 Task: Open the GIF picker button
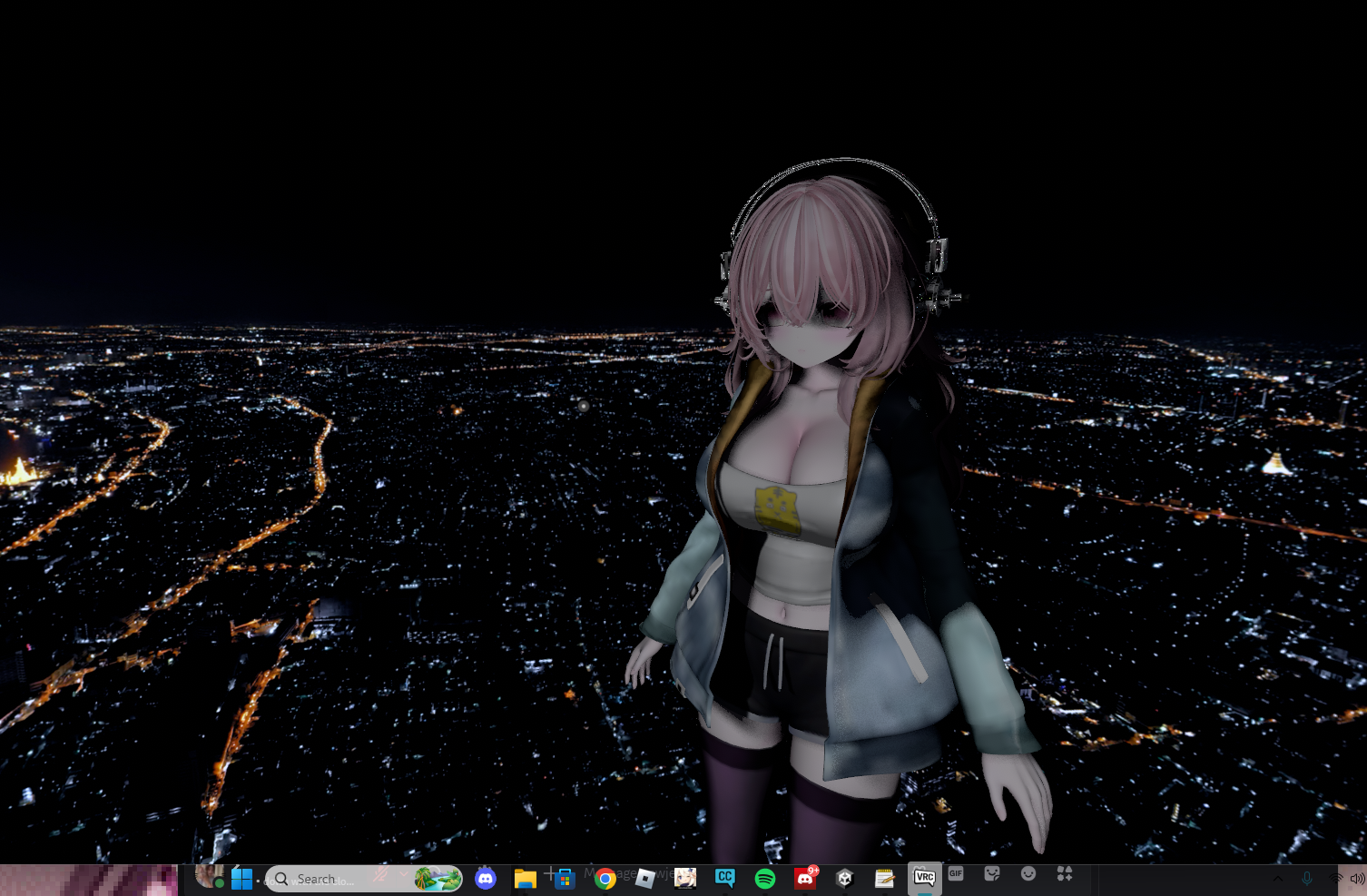956,873
